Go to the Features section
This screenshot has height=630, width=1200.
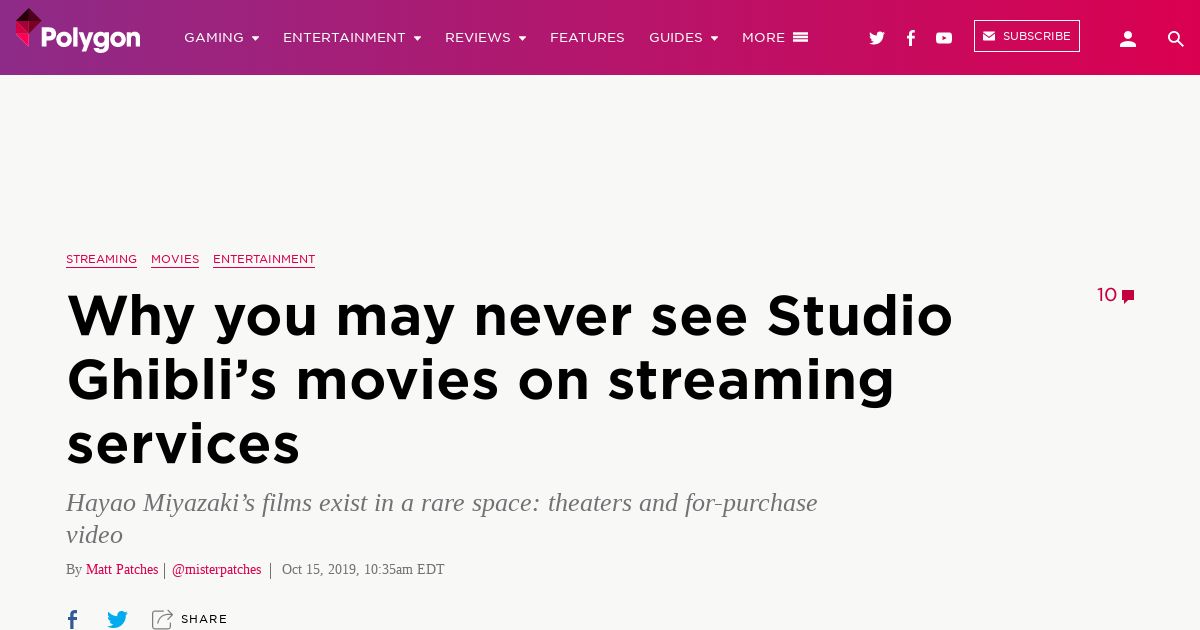(x=587, y=38)
